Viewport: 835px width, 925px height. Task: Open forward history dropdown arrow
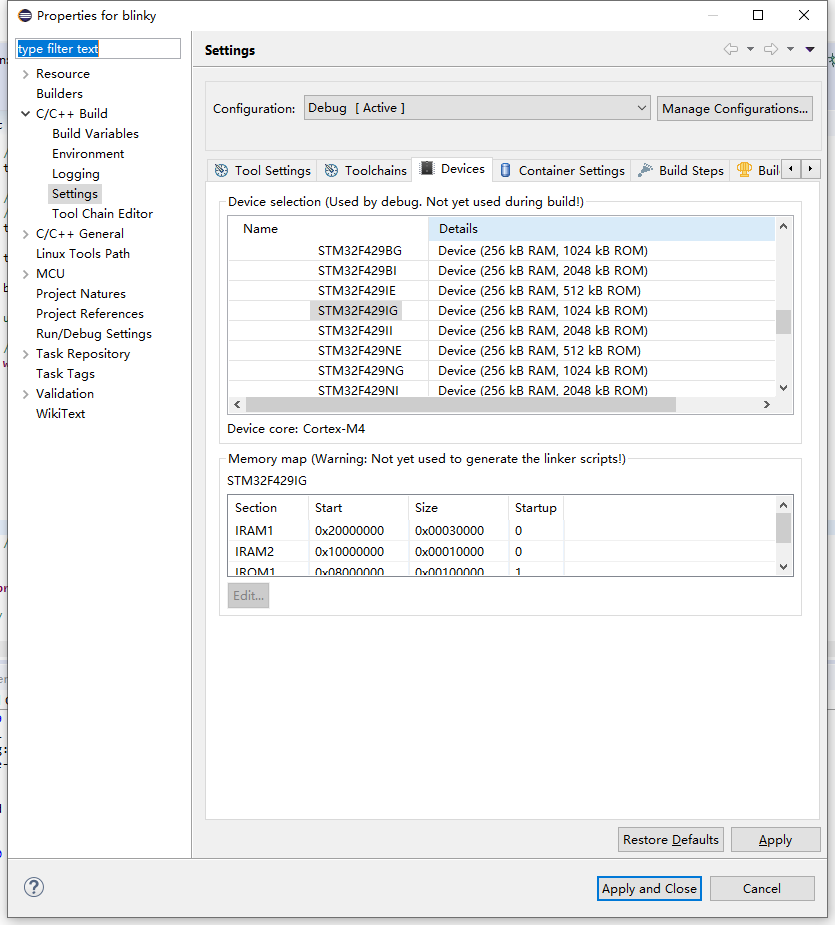[x=790, y=49]
